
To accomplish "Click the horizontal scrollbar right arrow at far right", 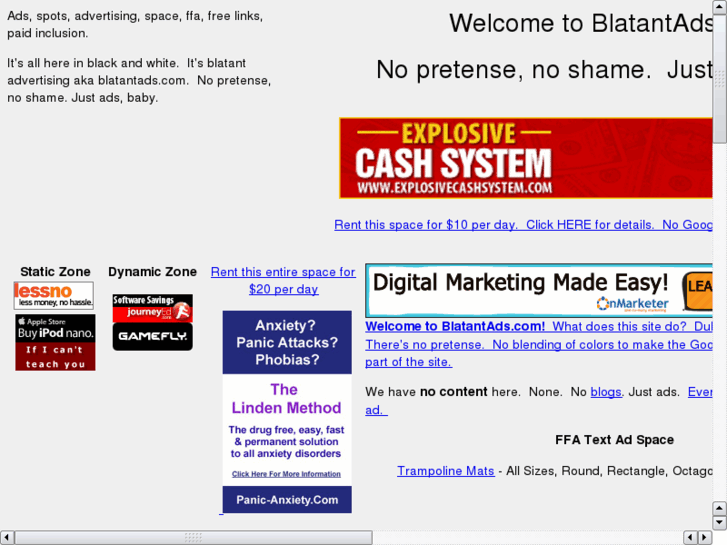I will 705,537.
